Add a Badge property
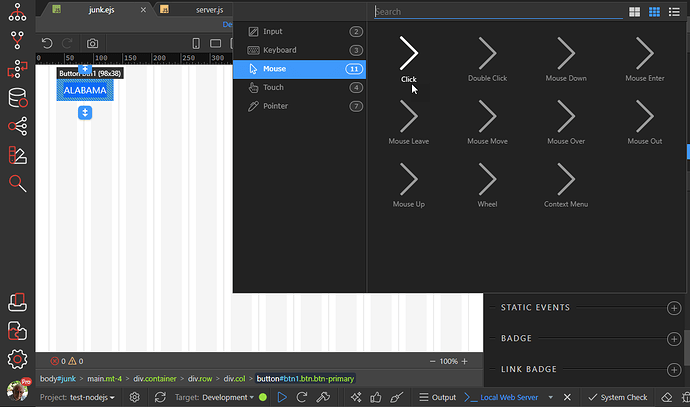Viewport: 690px width, 407px height. click(x=674, y=339)
